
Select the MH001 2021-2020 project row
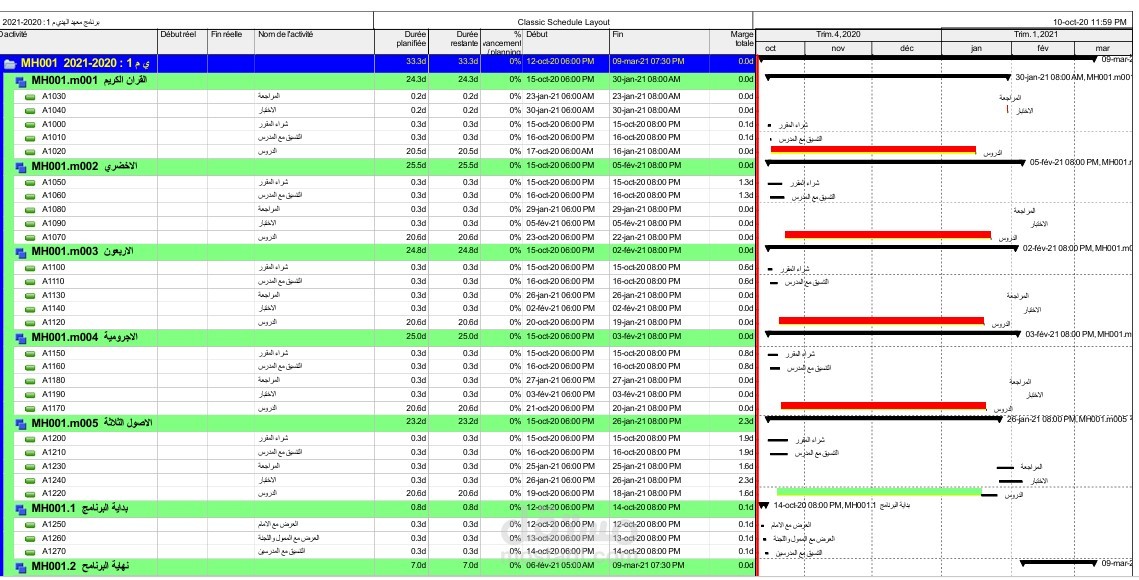(x=378, y=63)
